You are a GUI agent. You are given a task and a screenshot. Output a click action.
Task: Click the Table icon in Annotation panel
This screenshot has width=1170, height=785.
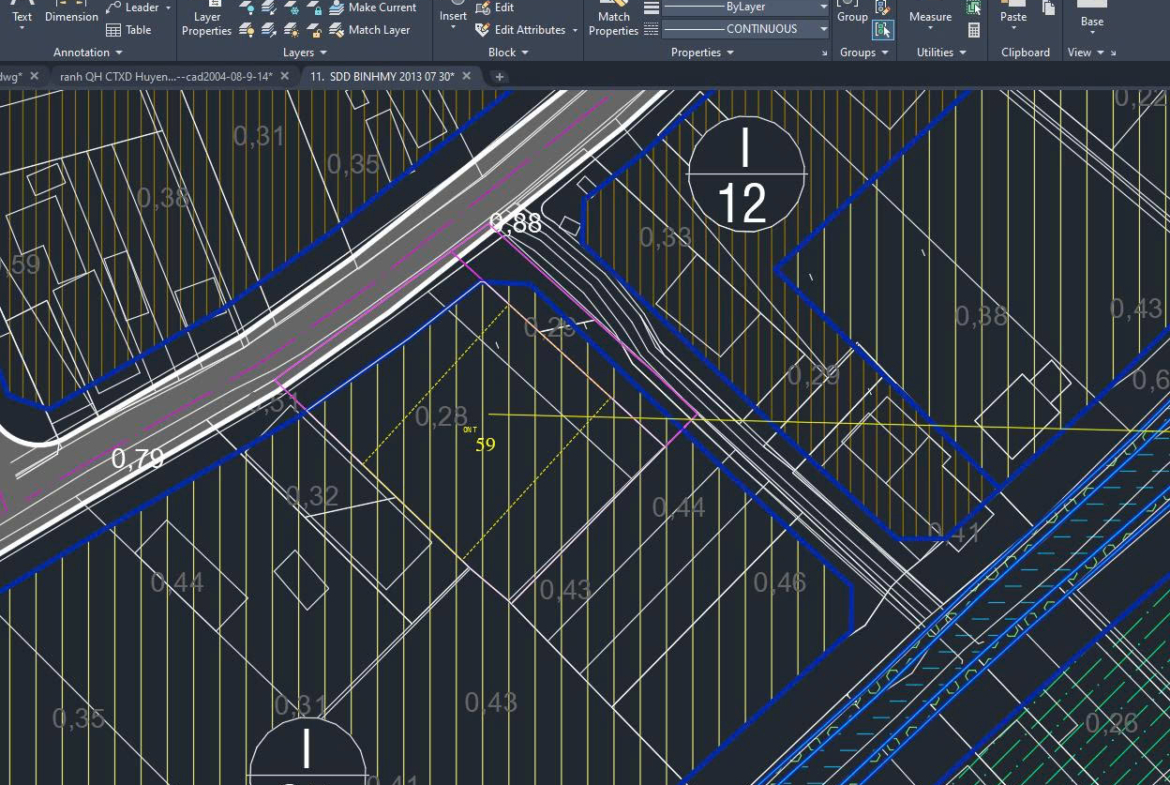[114, 30]
